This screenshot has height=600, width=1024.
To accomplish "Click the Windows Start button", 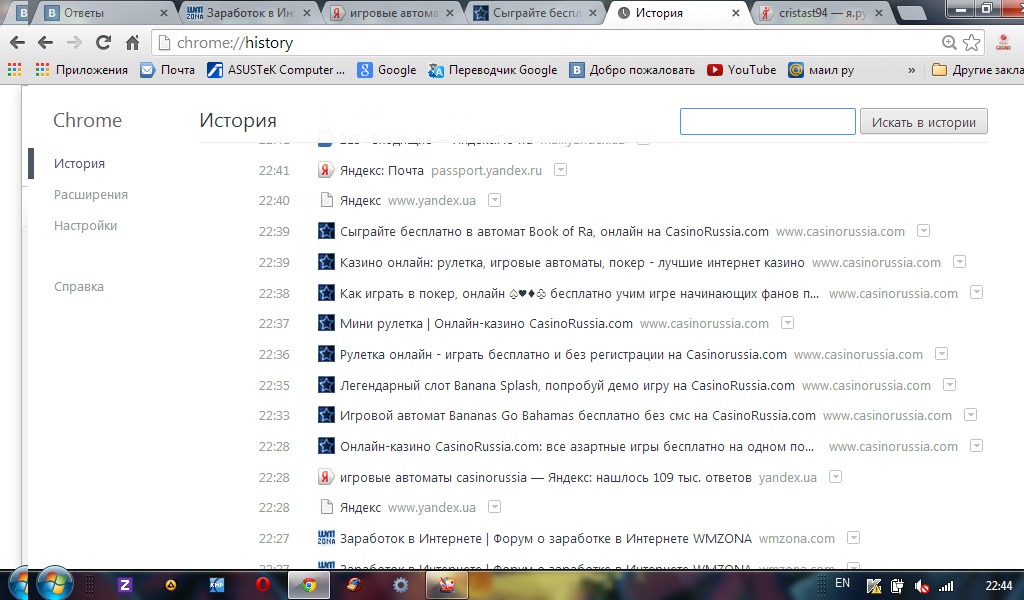I will pos(54,583).
